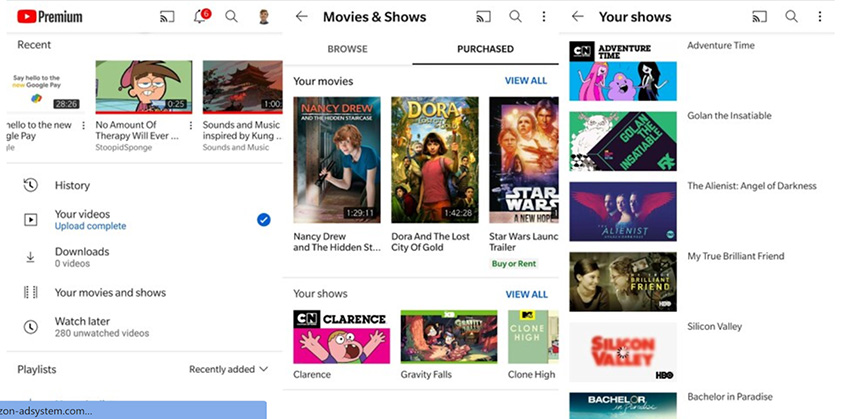Open the Star Wars A New Hope poster

523,160
